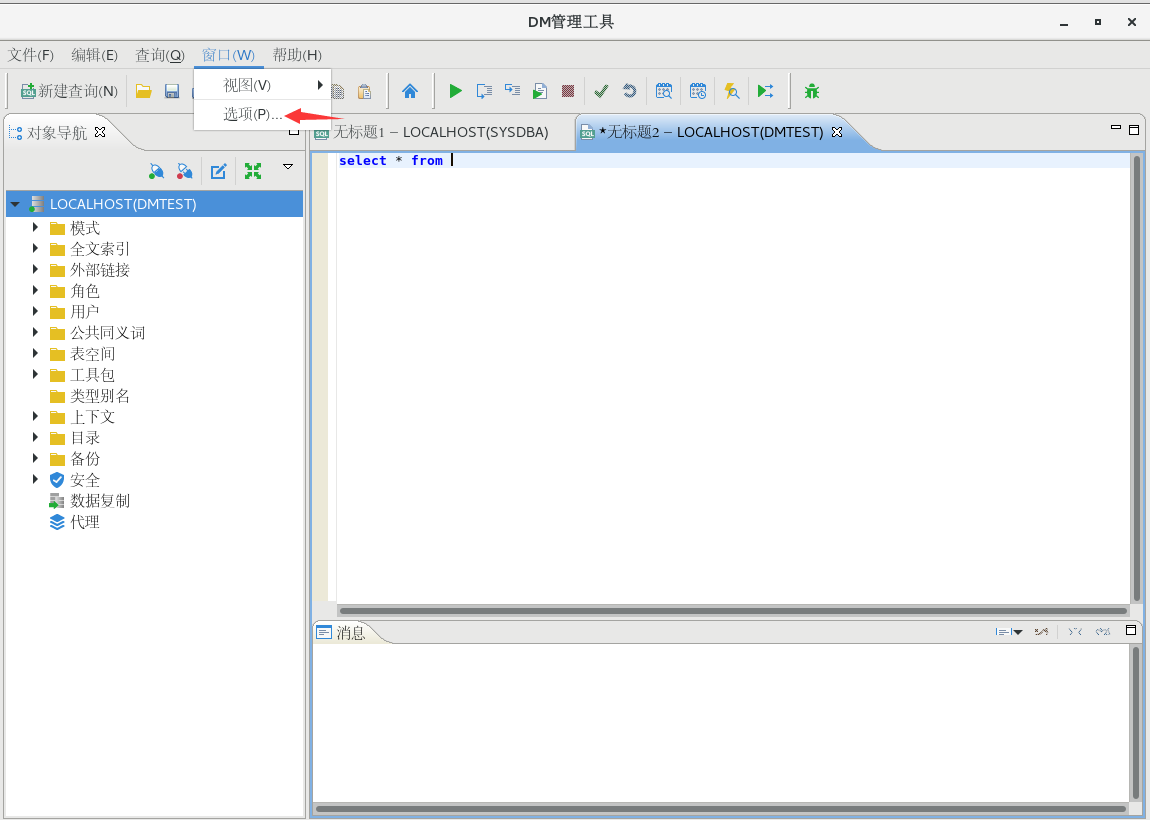Click the message panel horizontal scrollbar
This screenshot has width=1150, height=820.
pos(721,810)
